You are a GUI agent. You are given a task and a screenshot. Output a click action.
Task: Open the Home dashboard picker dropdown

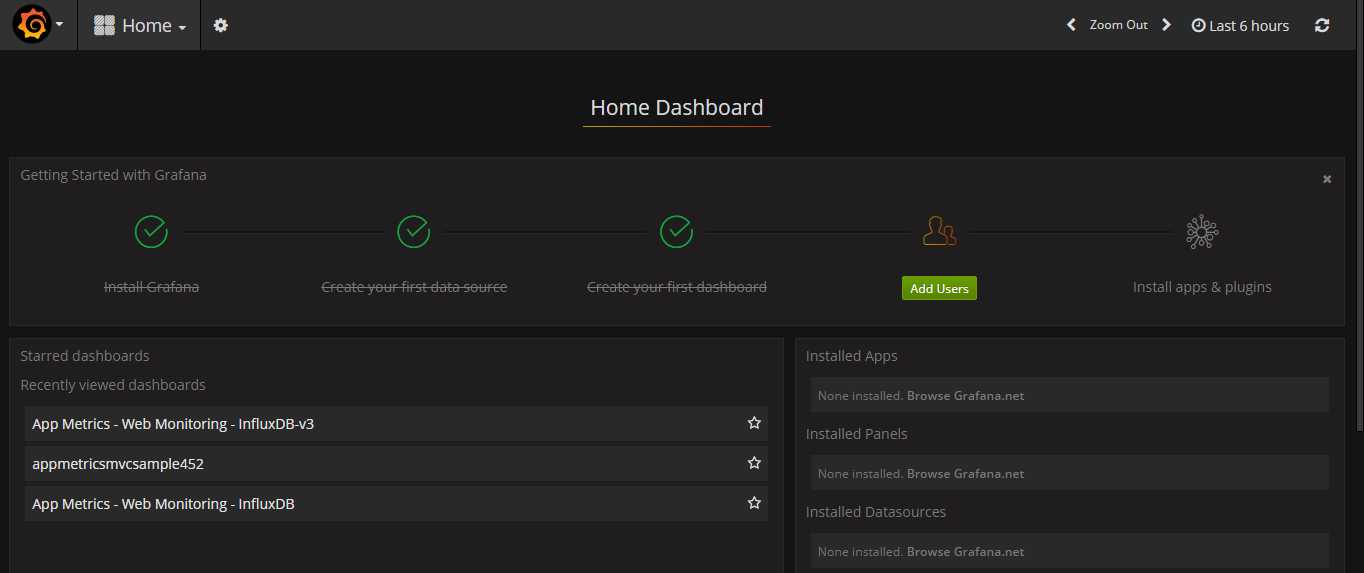(x=140, y=26)
